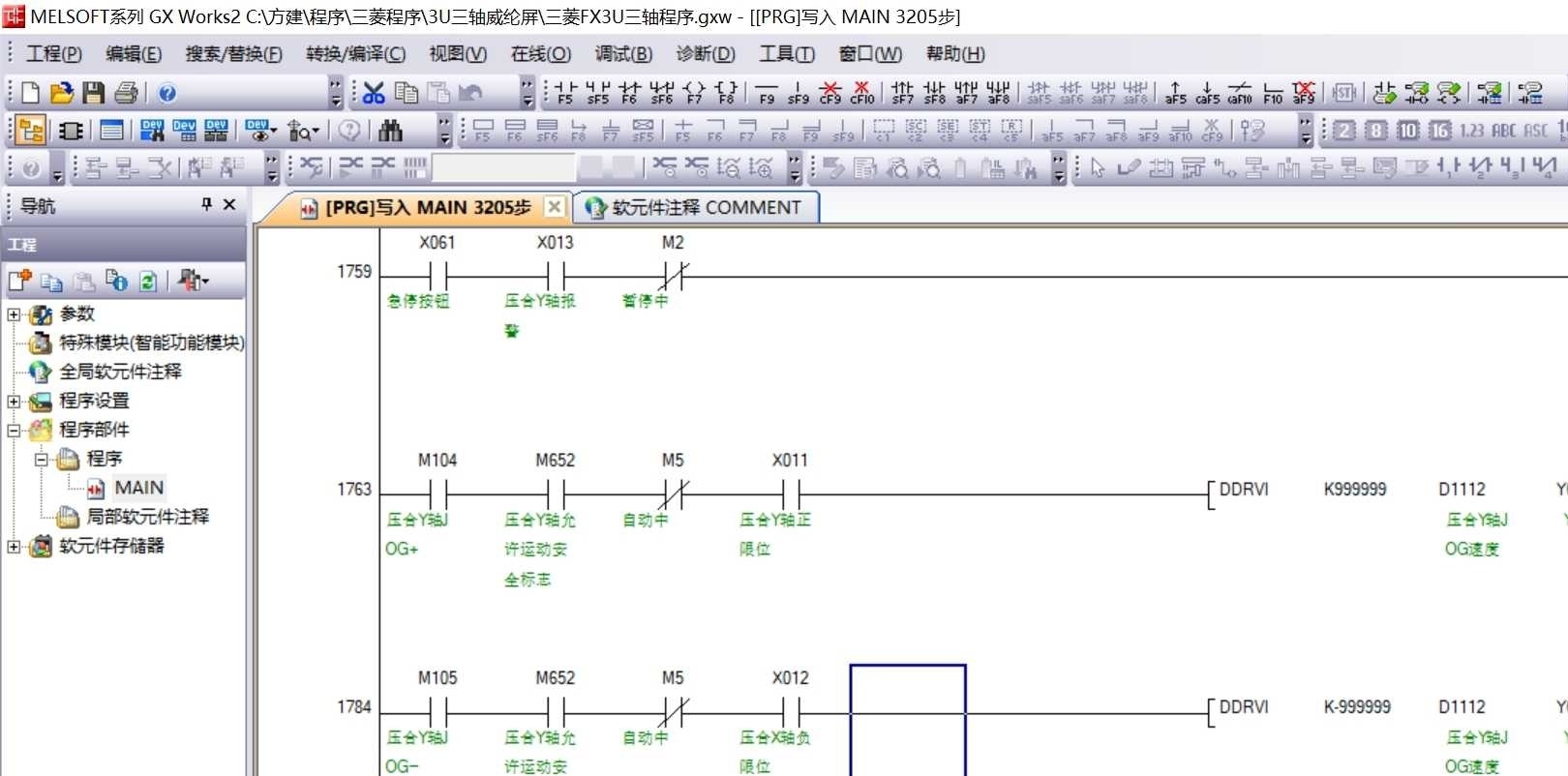
Task: Insert falling pulse branch contact (aF8)
Action: pyautogui.click(x=999, y=93)
